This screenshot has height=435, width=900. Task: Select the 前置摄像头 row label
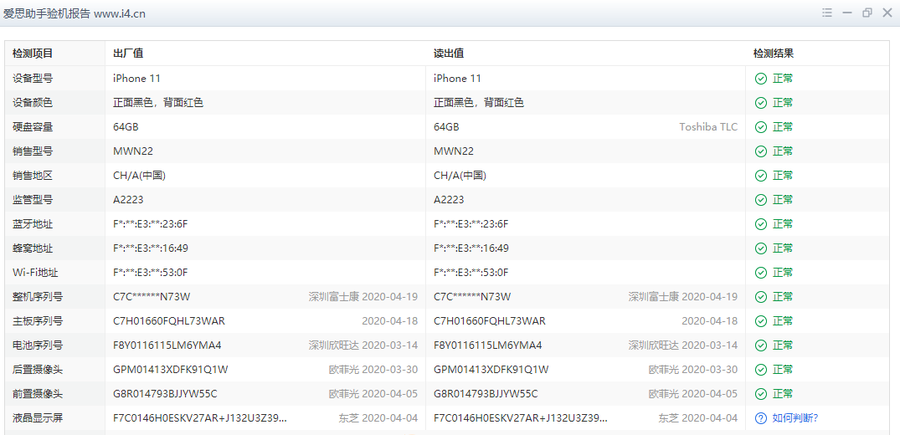[38, 394]
